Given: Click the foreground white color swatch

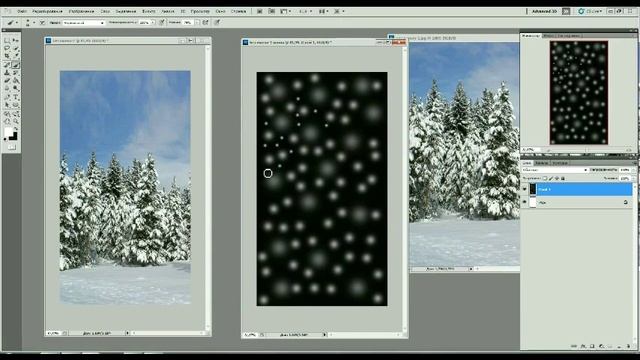Looking at the screenshot, I should point(8,131).
